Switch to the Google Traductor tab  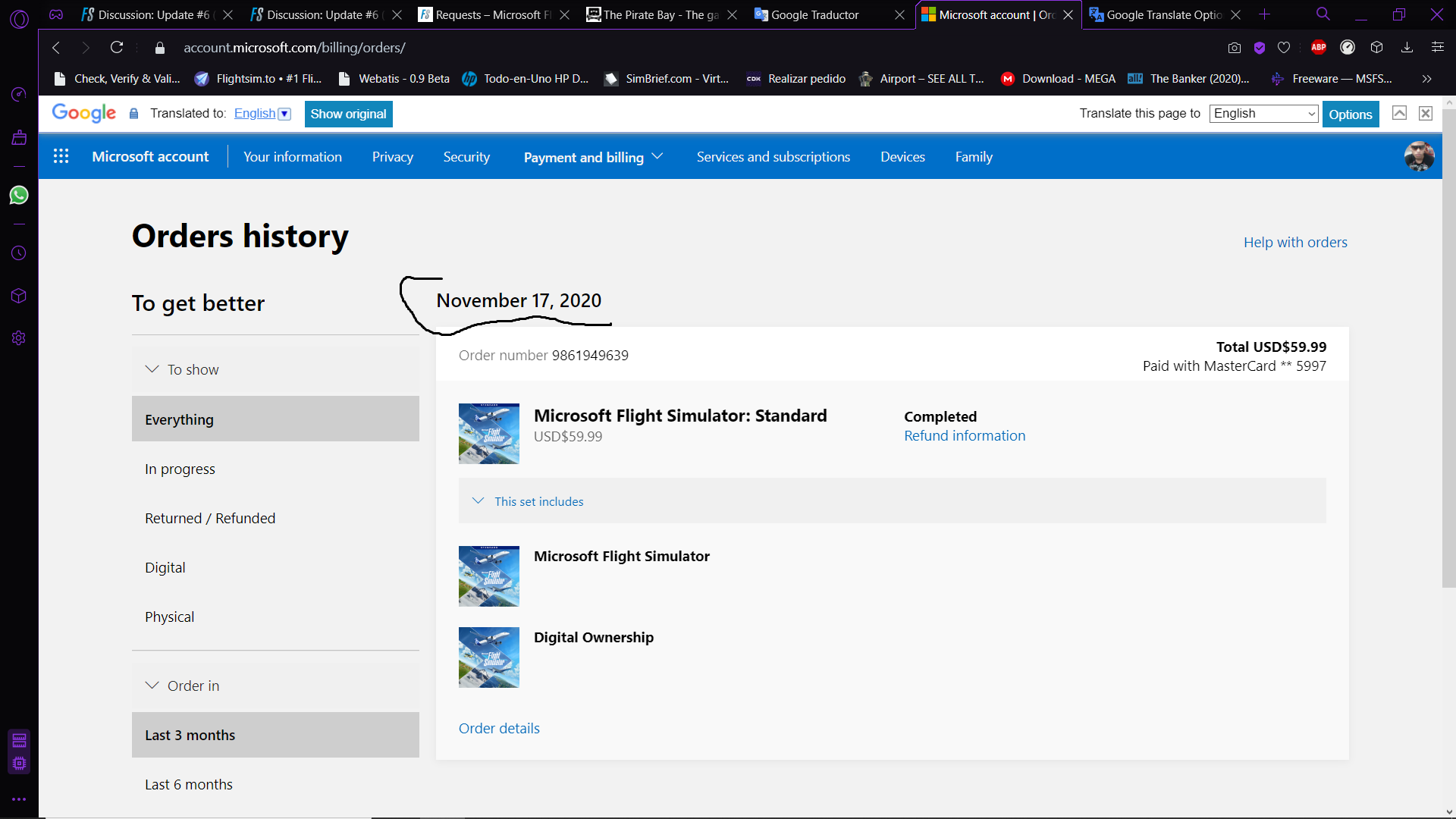pos(815,14)
